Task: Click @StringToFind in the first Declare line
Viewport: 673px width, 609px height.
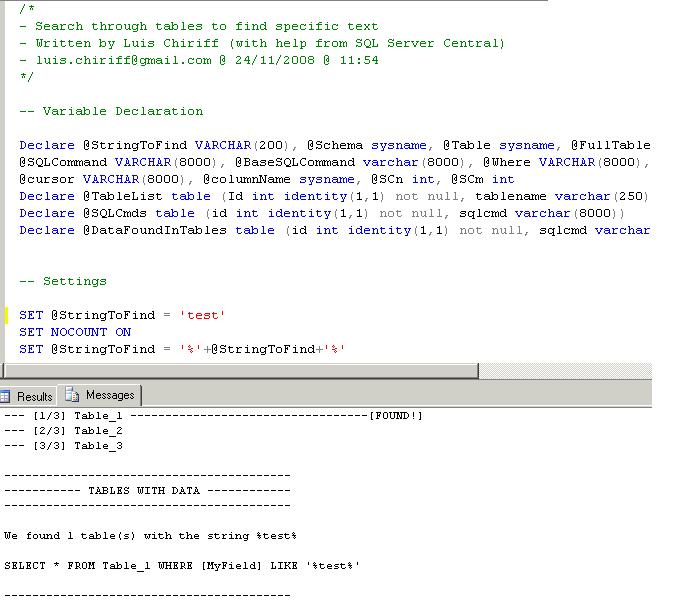Action: [135, 145]
